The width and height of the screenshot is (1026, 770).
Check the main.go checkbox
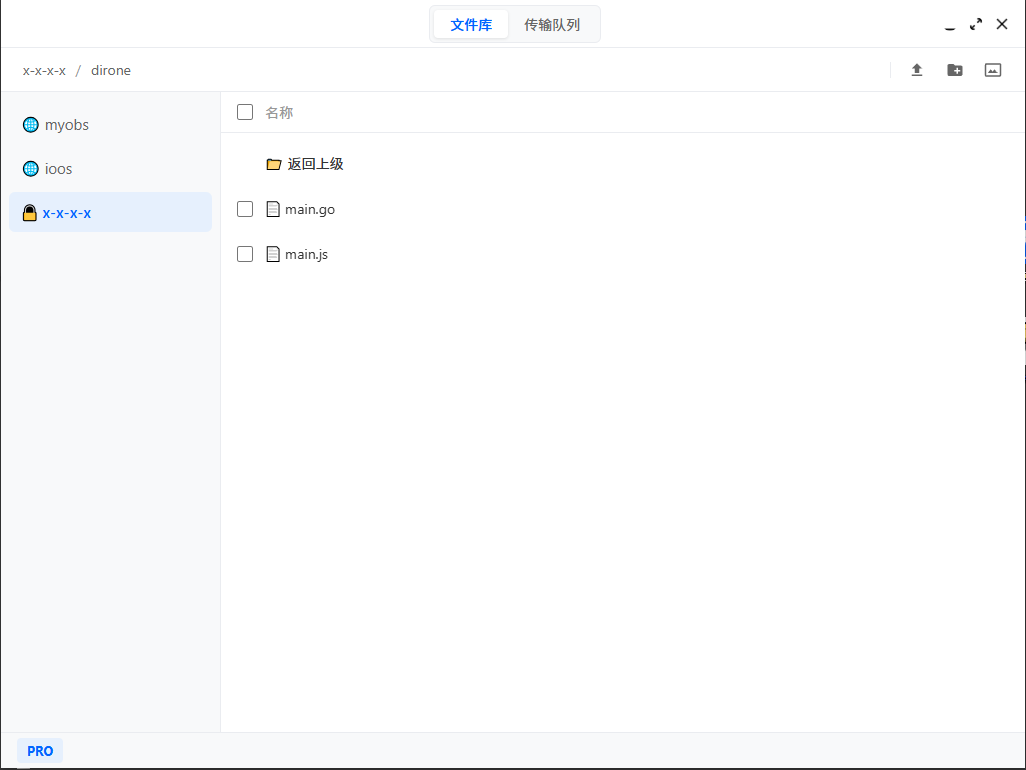pyautogui.click(x=245, y=209)
